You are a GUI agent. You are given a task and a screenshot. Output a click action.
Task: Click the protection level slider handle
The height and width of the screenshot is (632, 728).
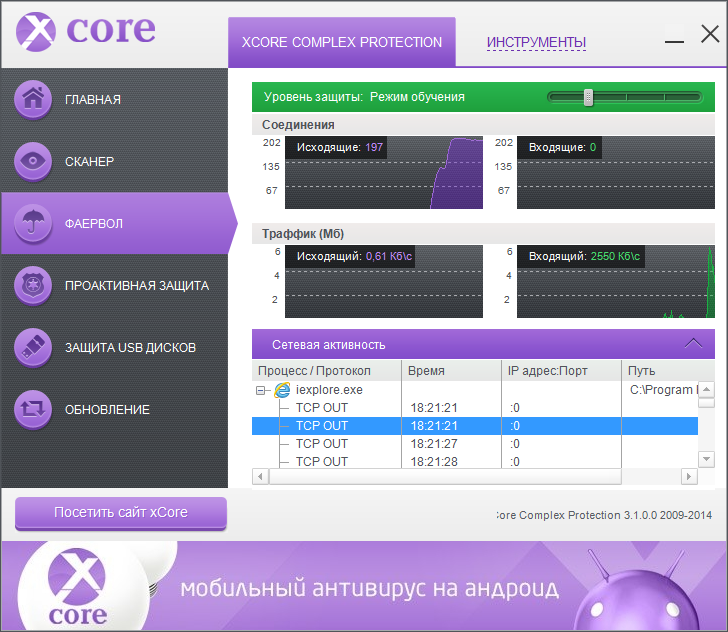tap(588, 98)
